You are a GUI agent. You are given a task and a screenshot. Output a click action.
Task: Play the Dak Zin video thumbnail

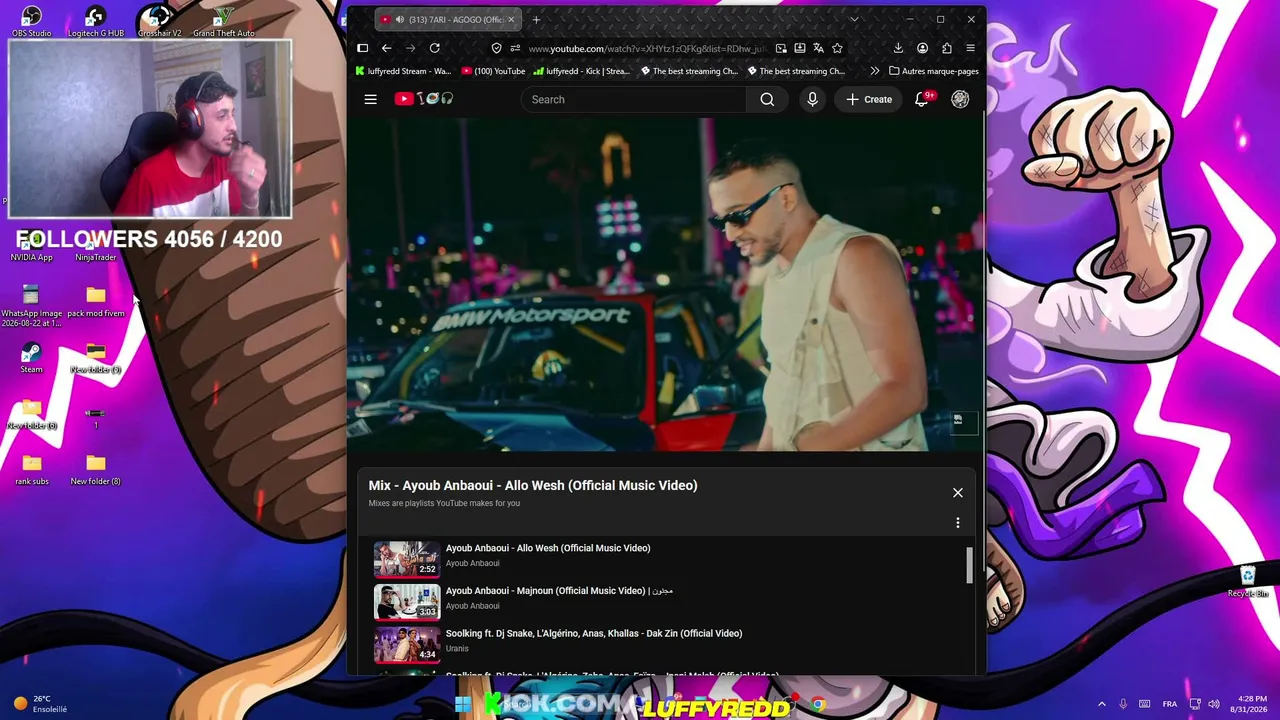coord(407,645)
